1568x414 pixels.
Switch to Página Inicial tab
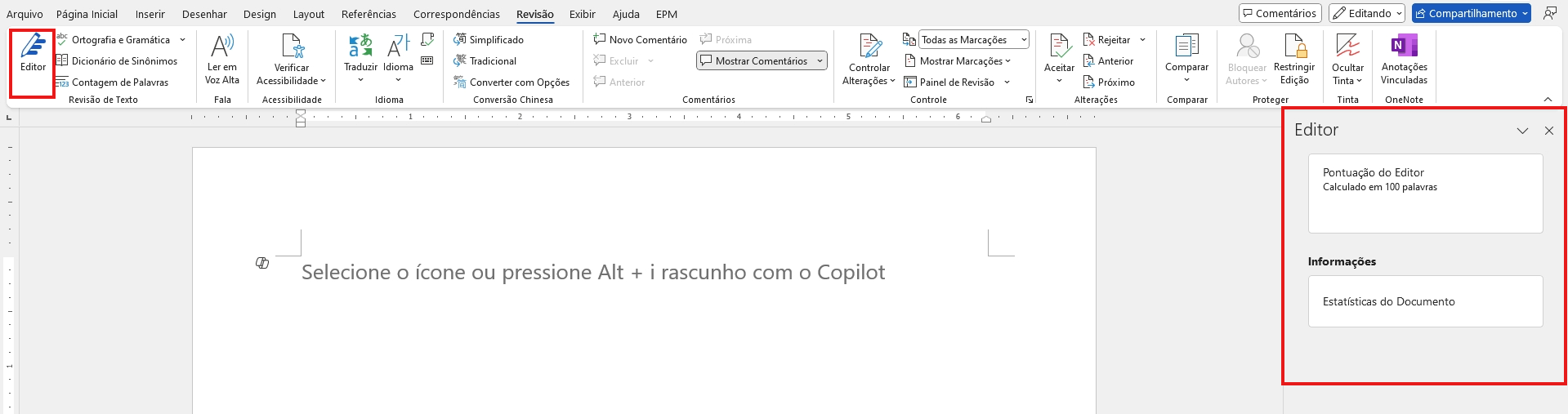(x=87, y=14)
